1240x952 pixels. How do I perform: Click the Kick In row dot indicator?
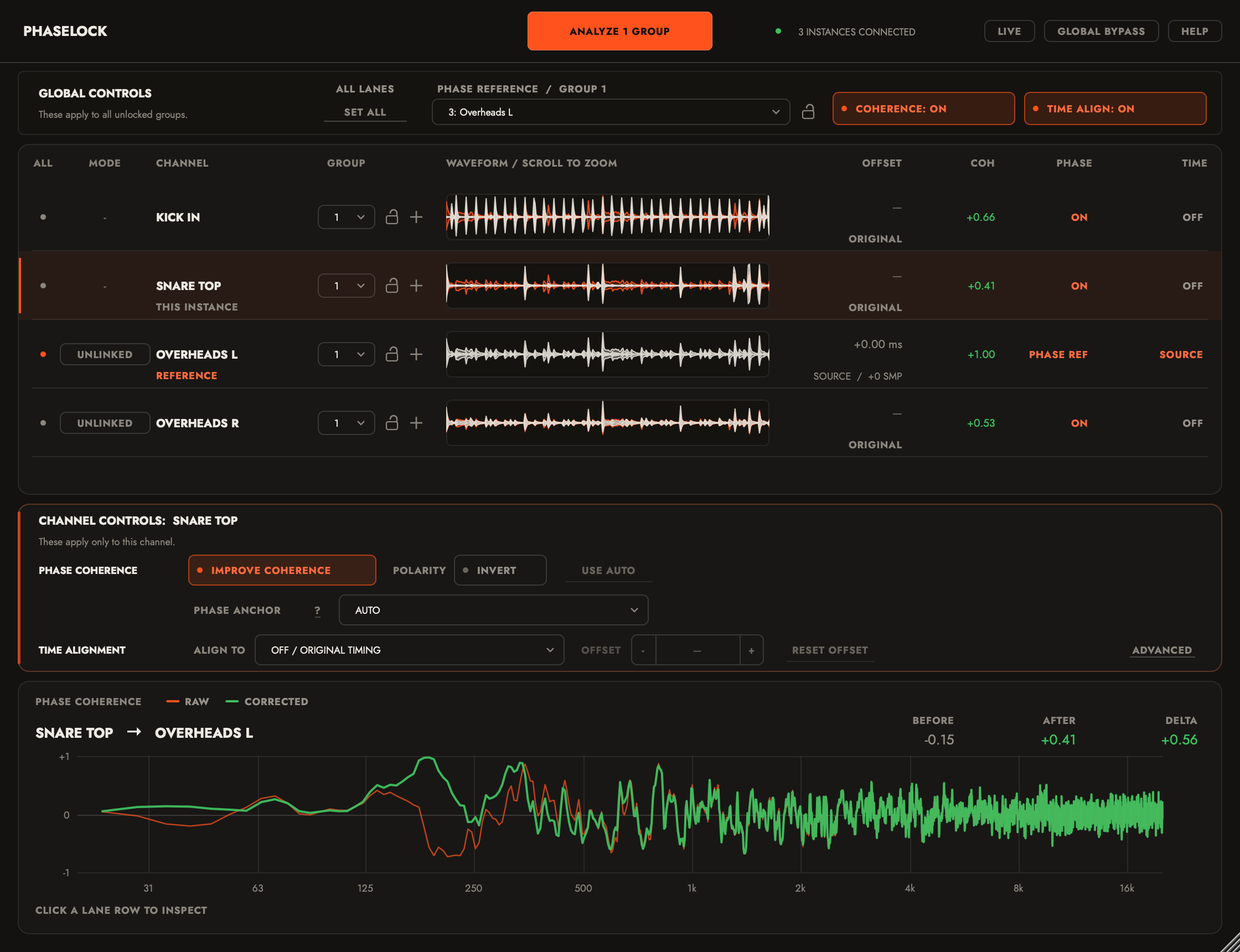pos(43,217)
